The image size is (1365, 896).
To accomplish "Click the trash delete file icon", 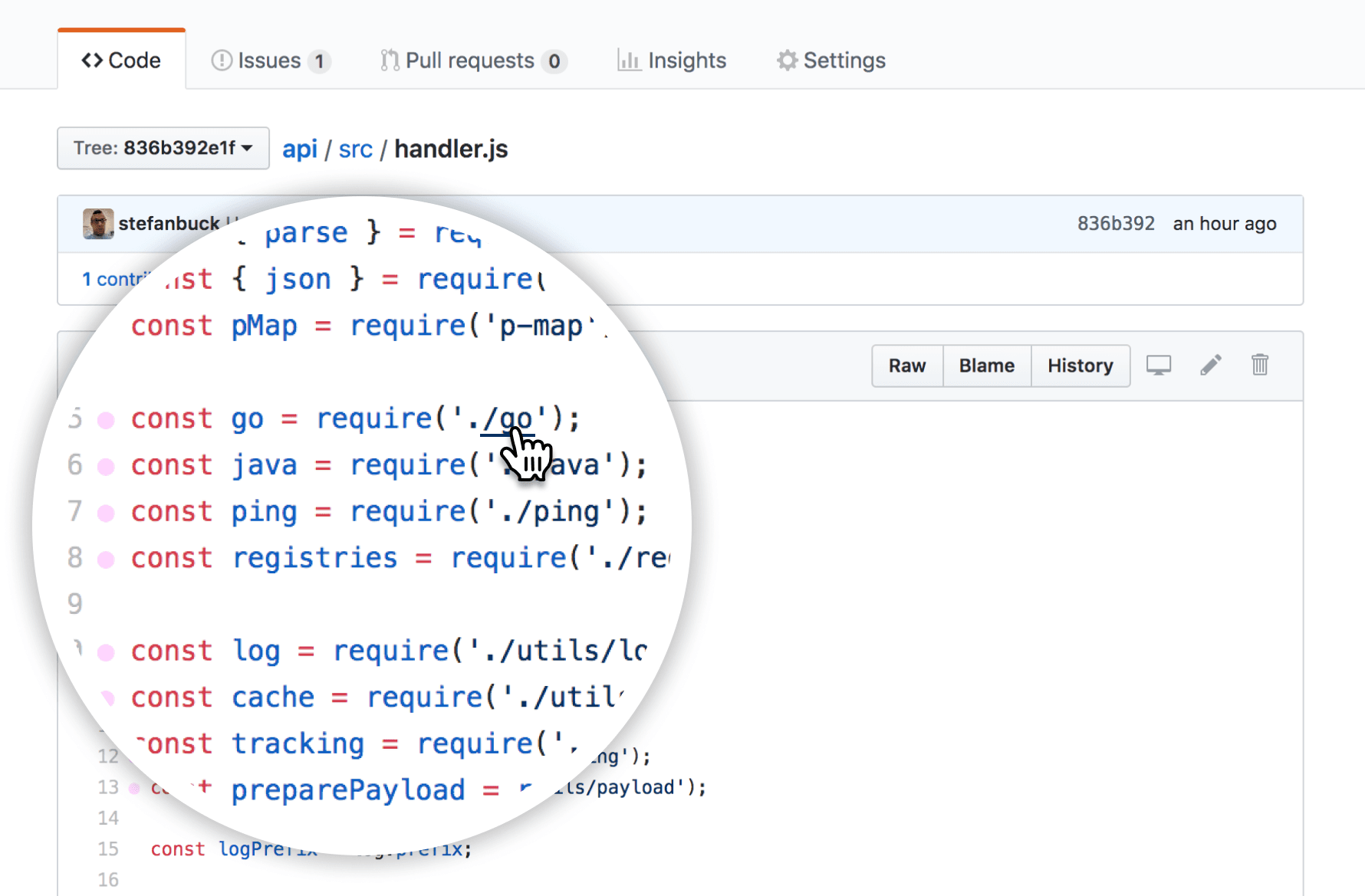I will 1259,365.
